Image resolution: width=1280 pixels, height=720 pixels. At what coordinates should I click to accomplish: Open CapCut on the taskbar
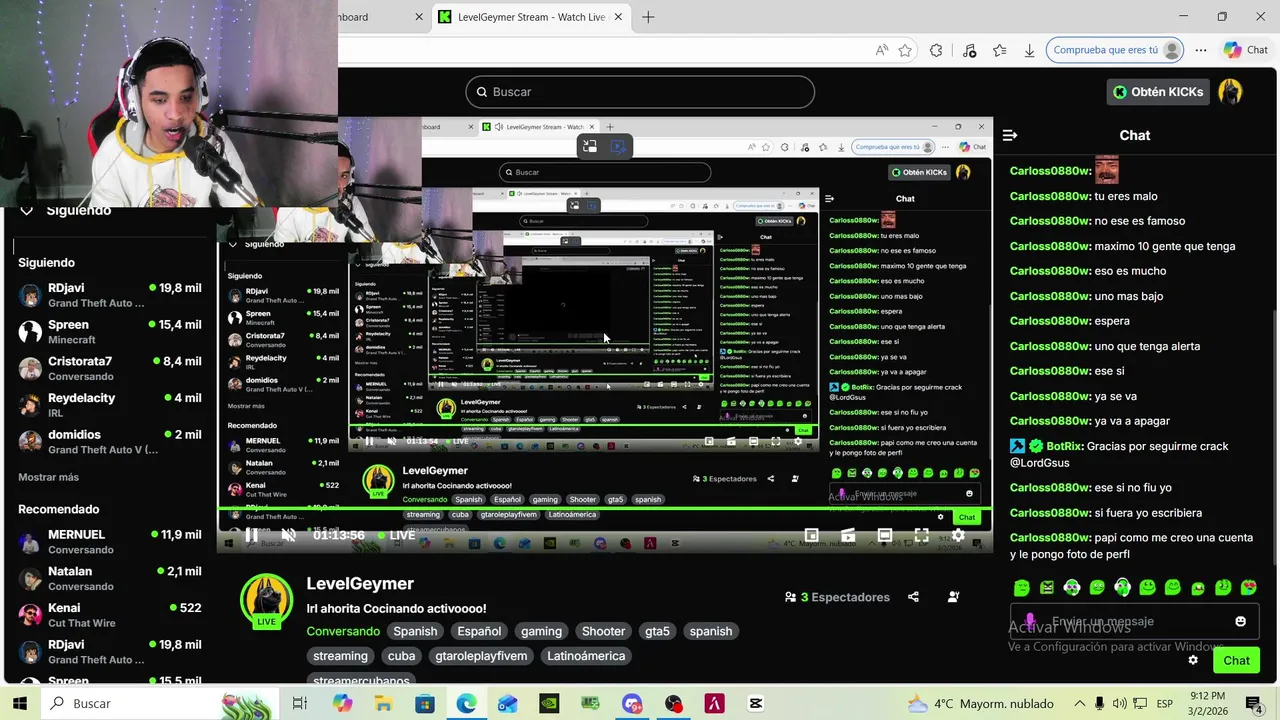tap(755, 703)
